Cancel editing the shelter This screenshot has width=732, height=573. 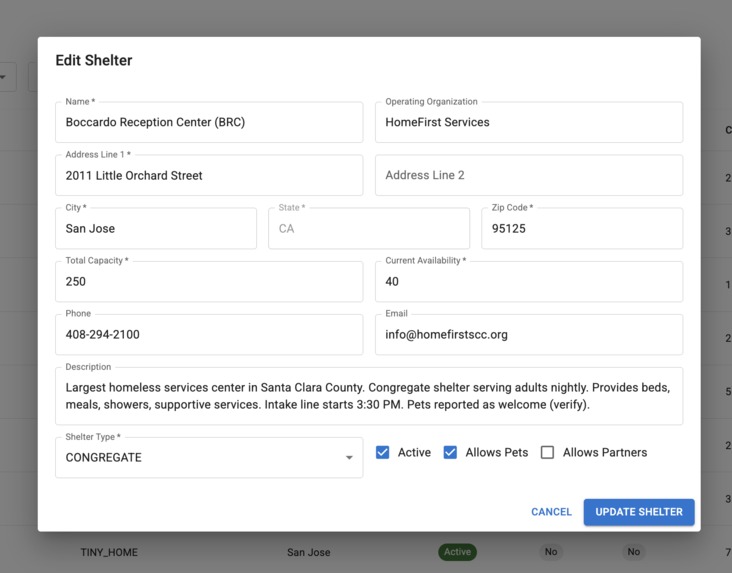pyautogui.click(x=551, y=512)
